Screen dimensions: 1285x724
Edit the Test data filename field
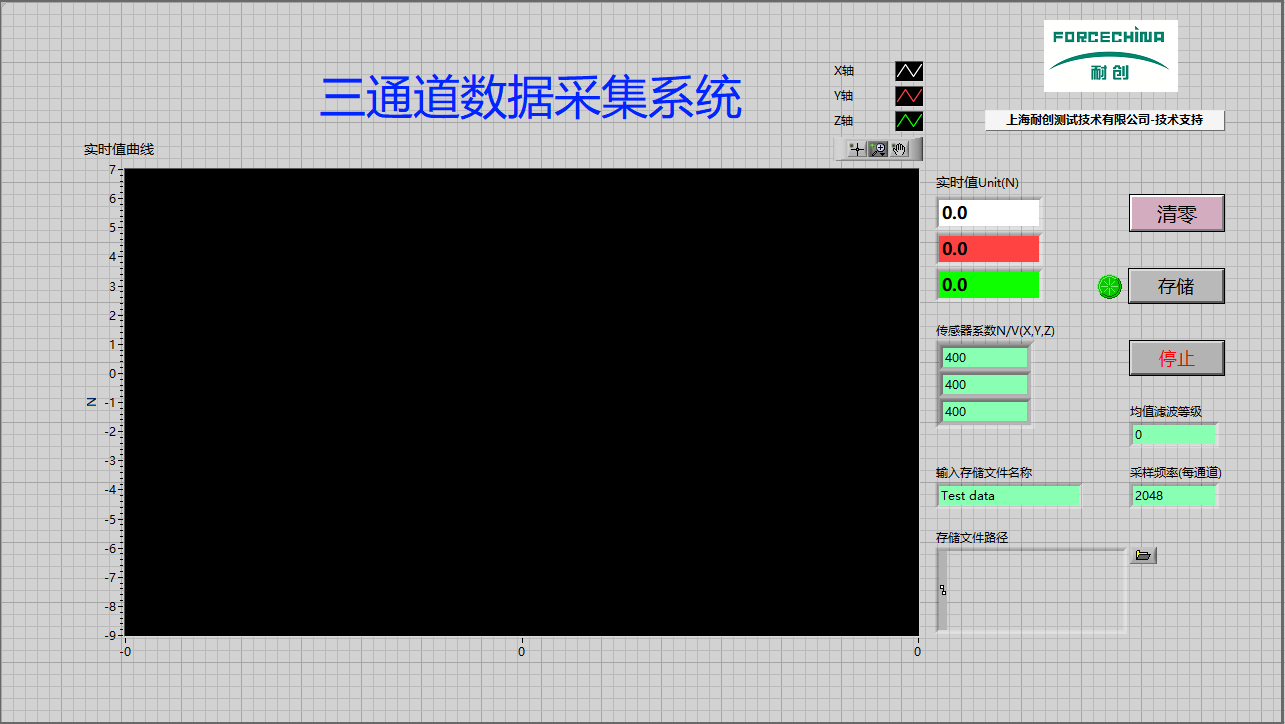pyautogui.click(x=1008, y=495)
